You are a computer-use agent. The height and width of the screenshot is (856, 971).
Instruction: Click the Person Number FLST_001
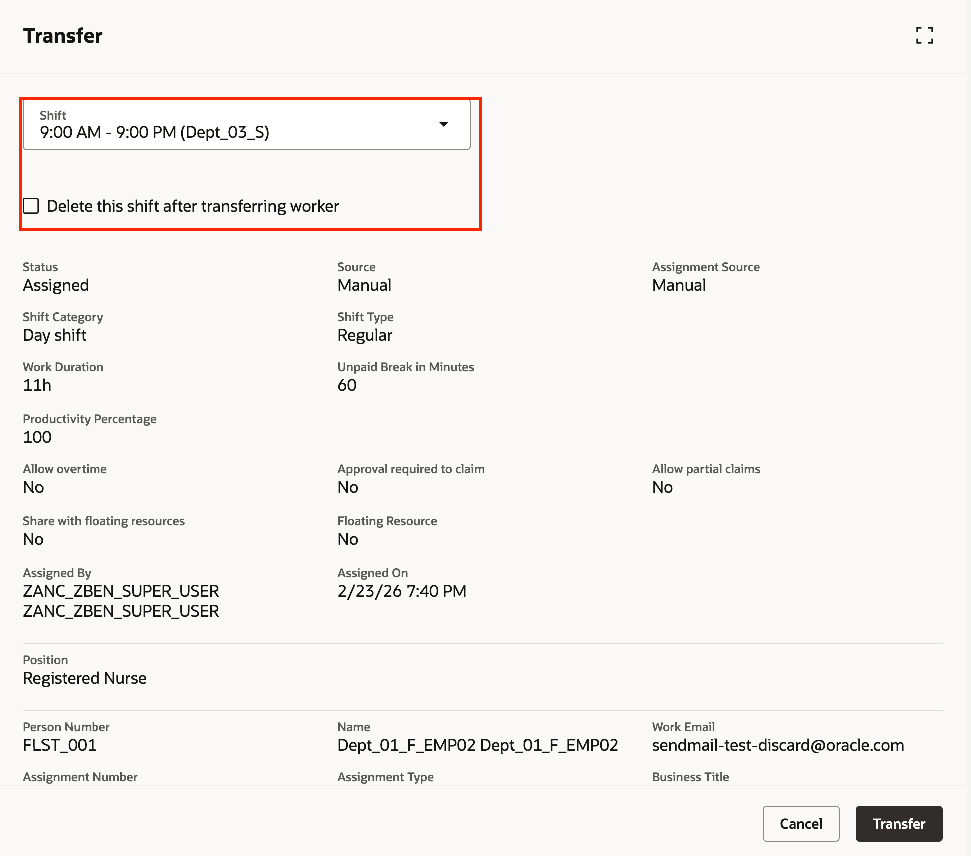tap(57, 745)
